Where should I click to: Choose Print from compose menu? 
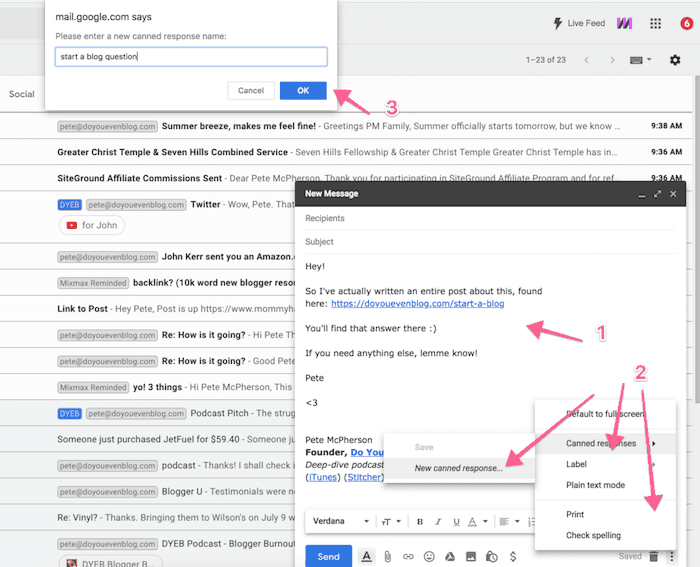tap(605, 514)
